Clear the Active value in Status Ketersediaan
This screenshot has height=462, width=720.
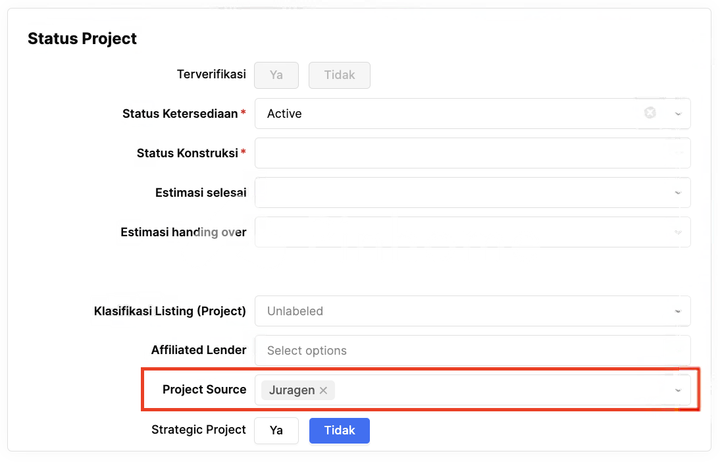point(650,113)
